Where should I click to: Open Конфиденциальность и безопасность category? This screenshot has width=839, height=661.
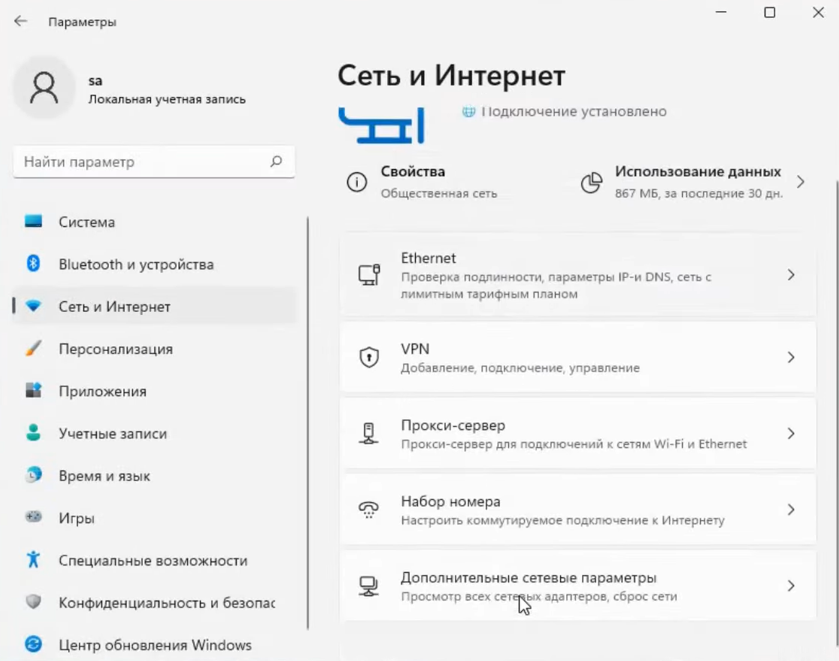(154, 602)
